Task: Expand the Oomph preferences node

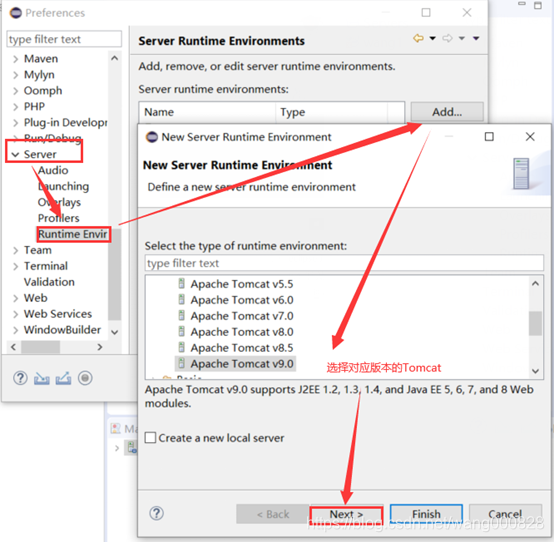Action: 15,91
